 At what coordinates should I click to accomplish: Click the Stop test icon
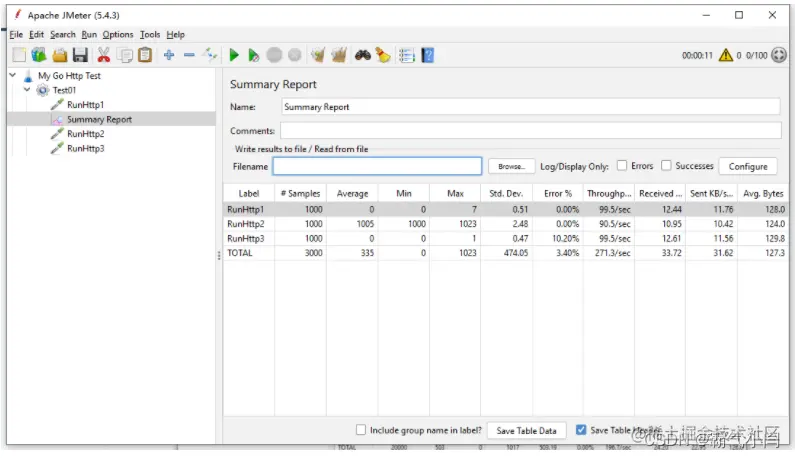coord(274,55)
